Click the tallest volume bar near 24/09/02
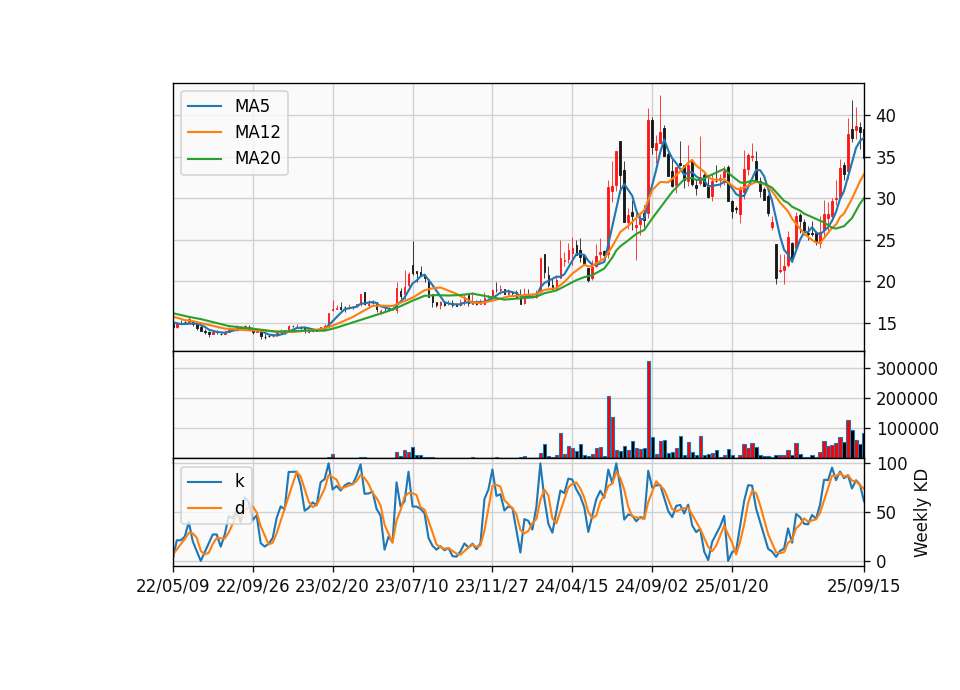Screen dimensions: 960x690 pos(649,410)
